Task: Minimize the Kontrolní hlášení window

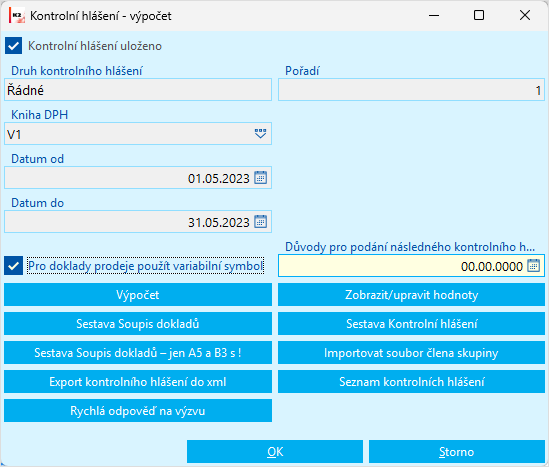Action: click(x=434, y=15)
